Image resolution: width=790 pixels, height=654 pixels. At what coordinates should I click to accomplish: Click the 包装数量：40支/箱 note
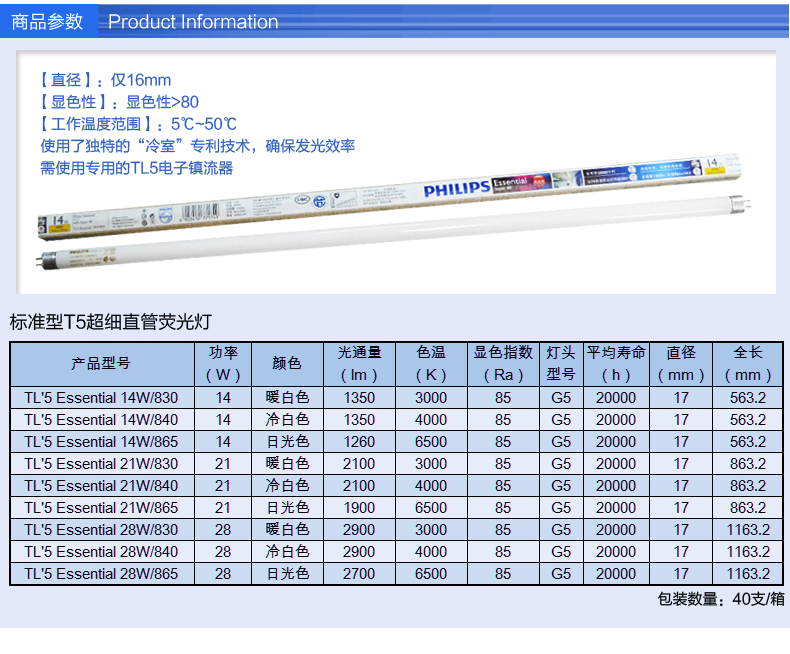point(721,599)
